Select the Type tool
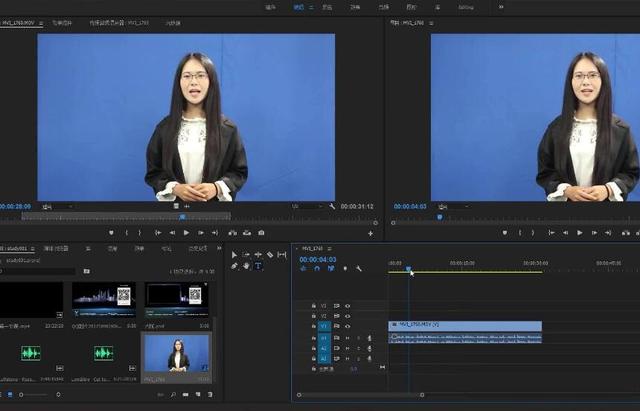This screenshot has width=640, height=411. [x=257, y=266]
